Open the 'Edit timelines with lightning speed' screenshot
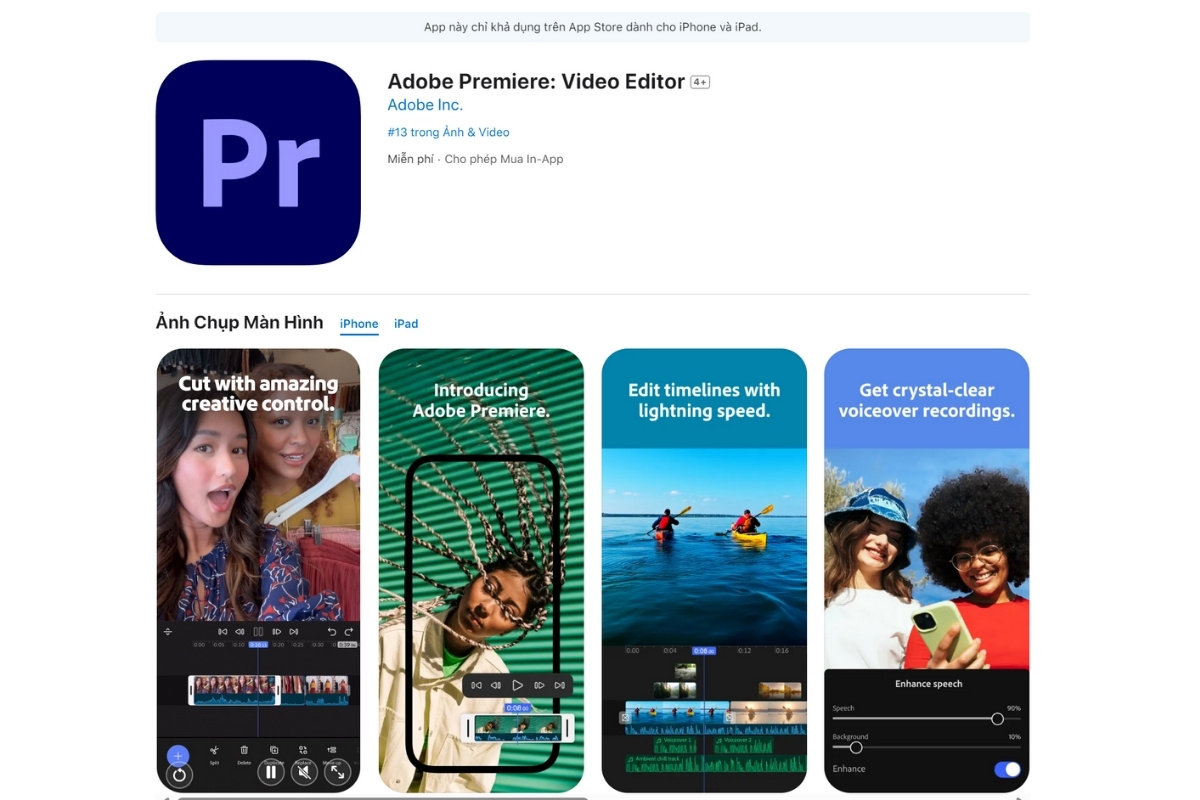The height and width of the screenshot is (800, 1200). tap(704, 570)
